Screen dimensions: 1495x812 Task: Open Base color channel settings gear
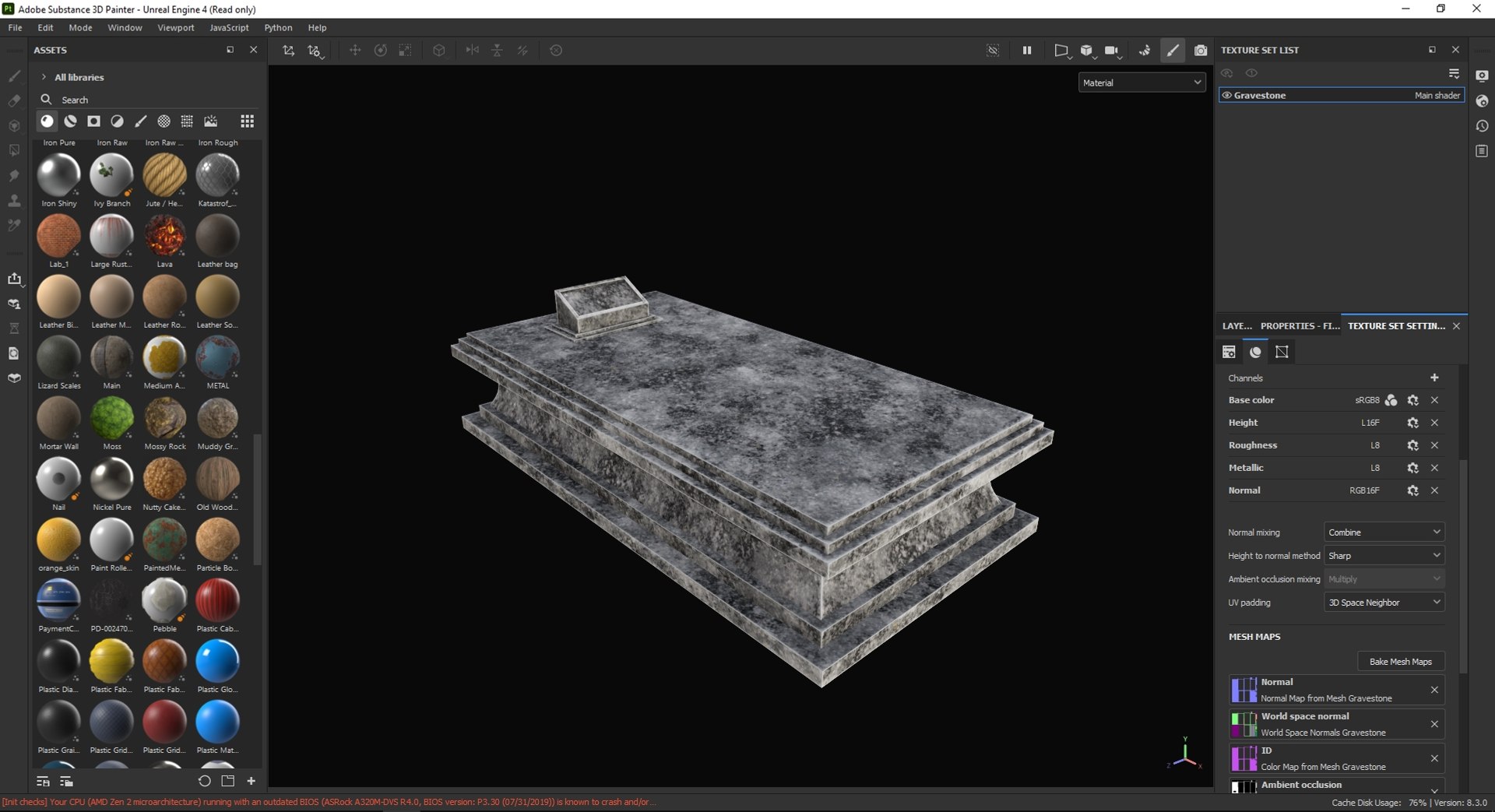(x=1412, y=400)
